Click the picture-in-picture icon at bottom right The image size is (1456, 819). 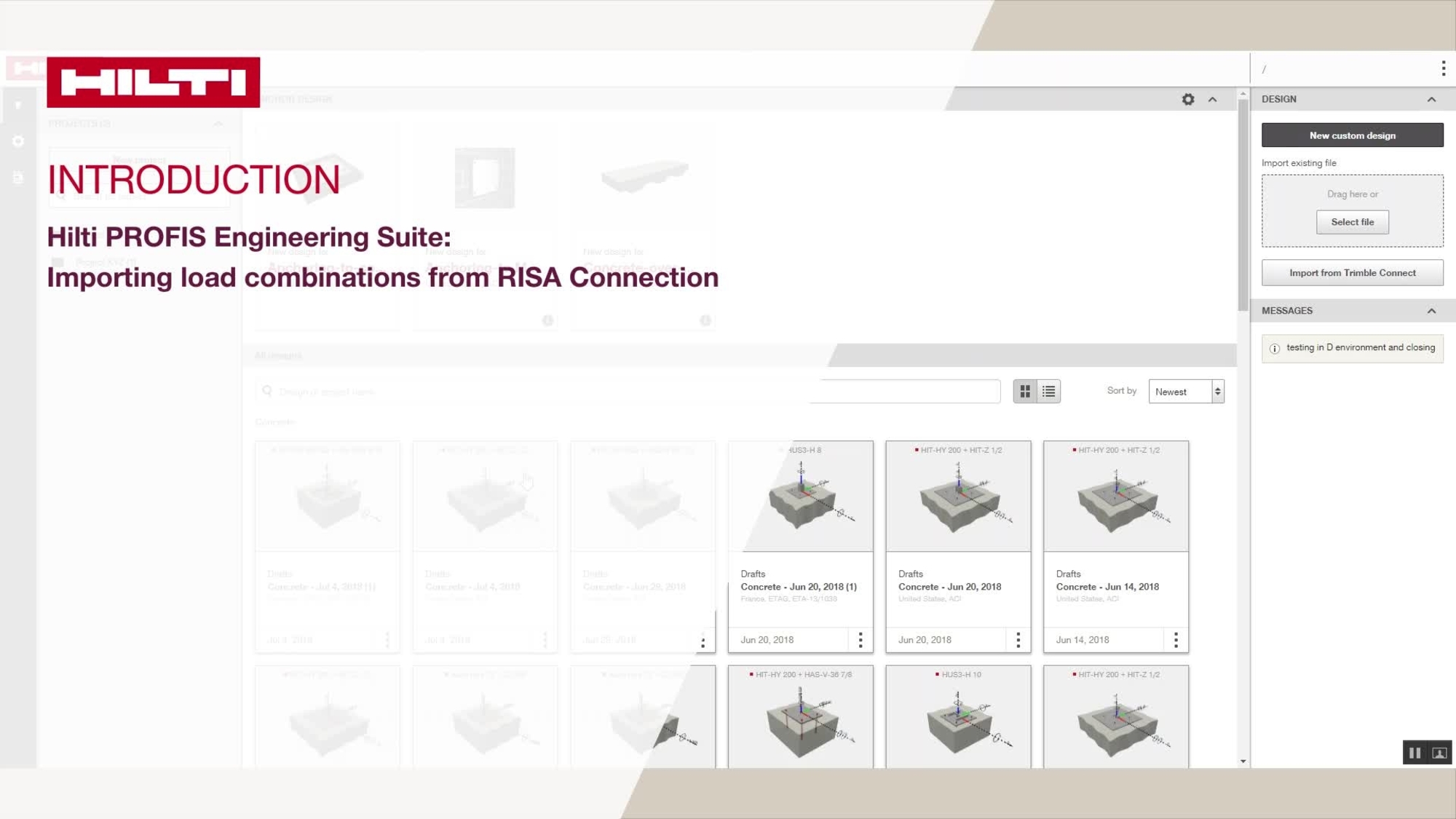[1439, 753]
